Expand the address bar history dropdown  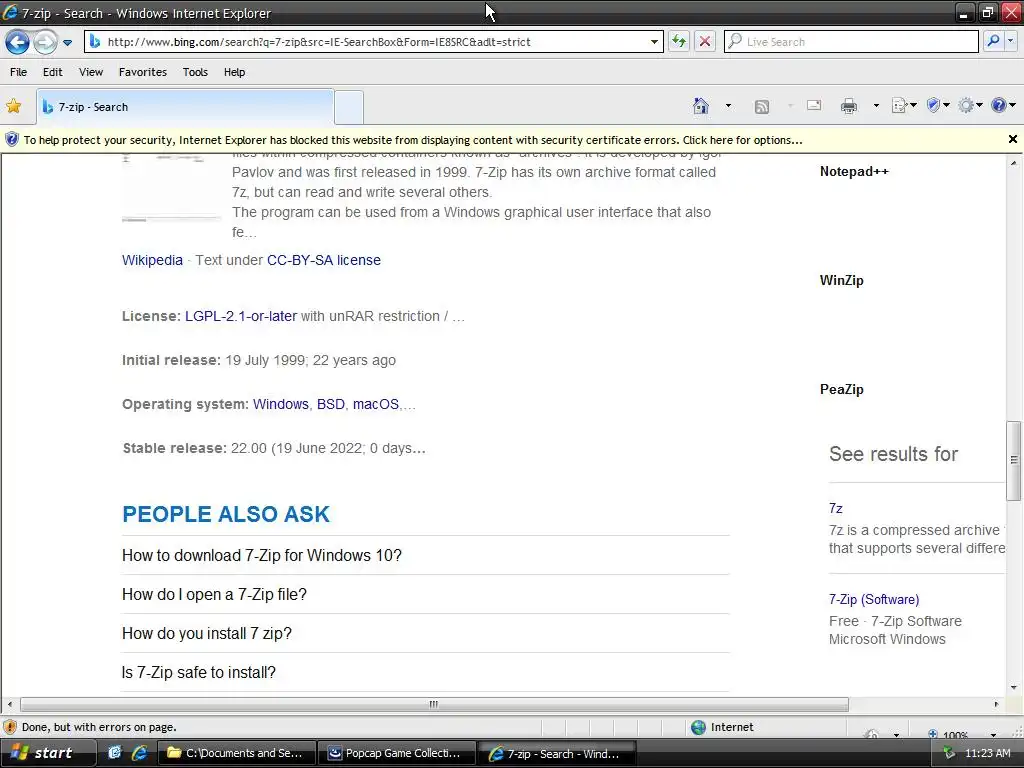click(654, 42)
